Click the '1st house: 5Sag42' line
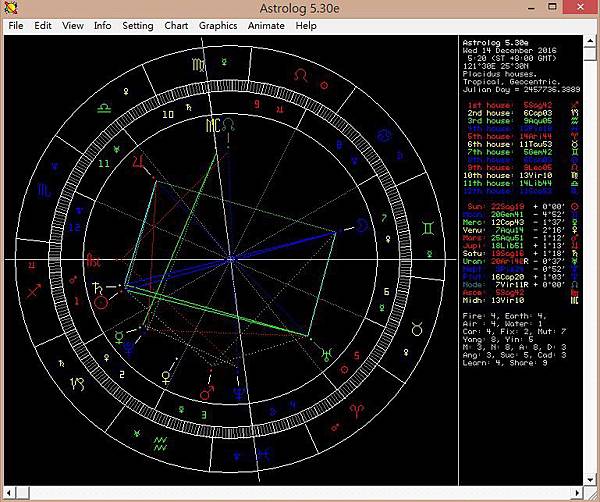The image size is (600, 502). pyautogui.click(x=523, y=105)
